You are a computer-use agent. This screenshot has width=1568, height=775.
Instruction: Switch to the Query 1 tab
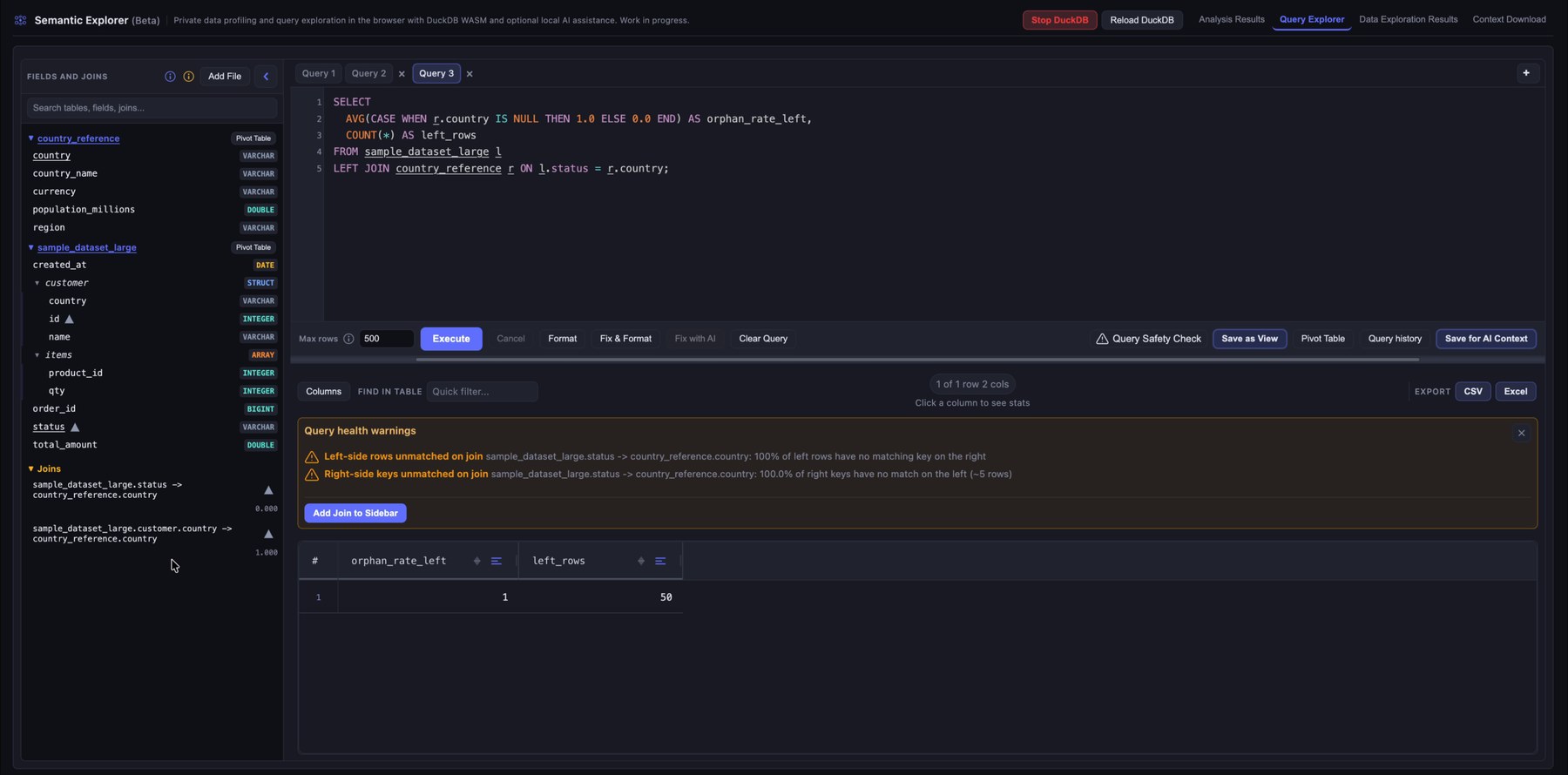tap(318, 74)
